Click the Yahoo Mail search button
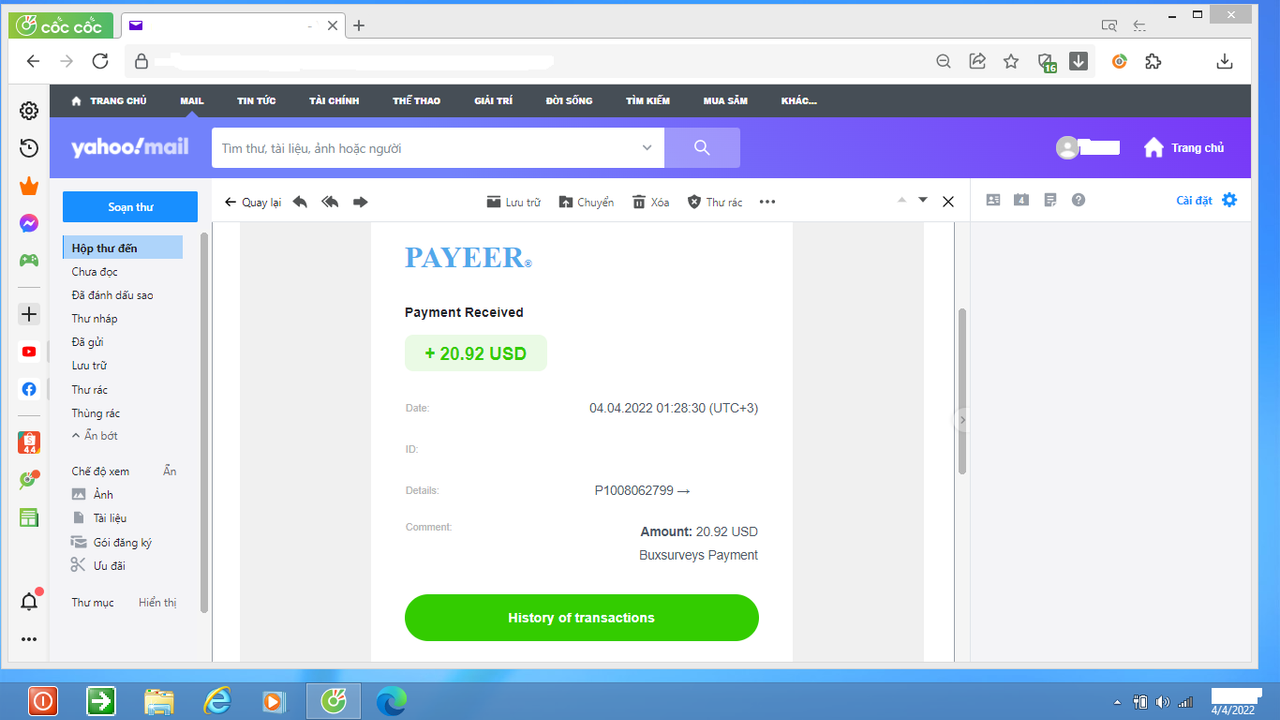 702,148
